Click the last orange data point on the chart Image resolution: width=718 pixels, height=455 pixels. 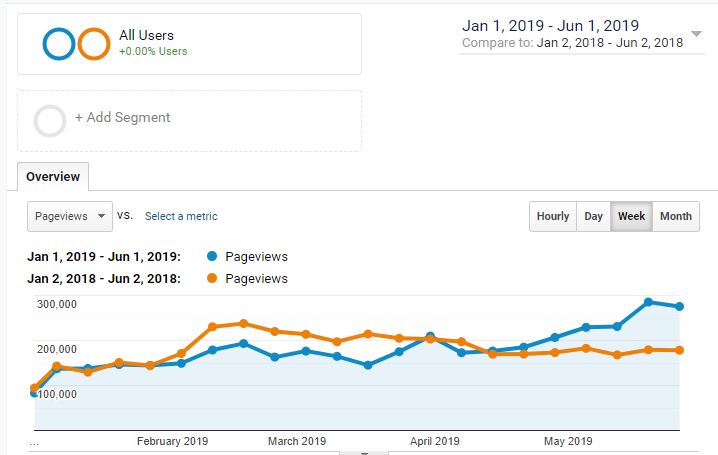[679, 350]
